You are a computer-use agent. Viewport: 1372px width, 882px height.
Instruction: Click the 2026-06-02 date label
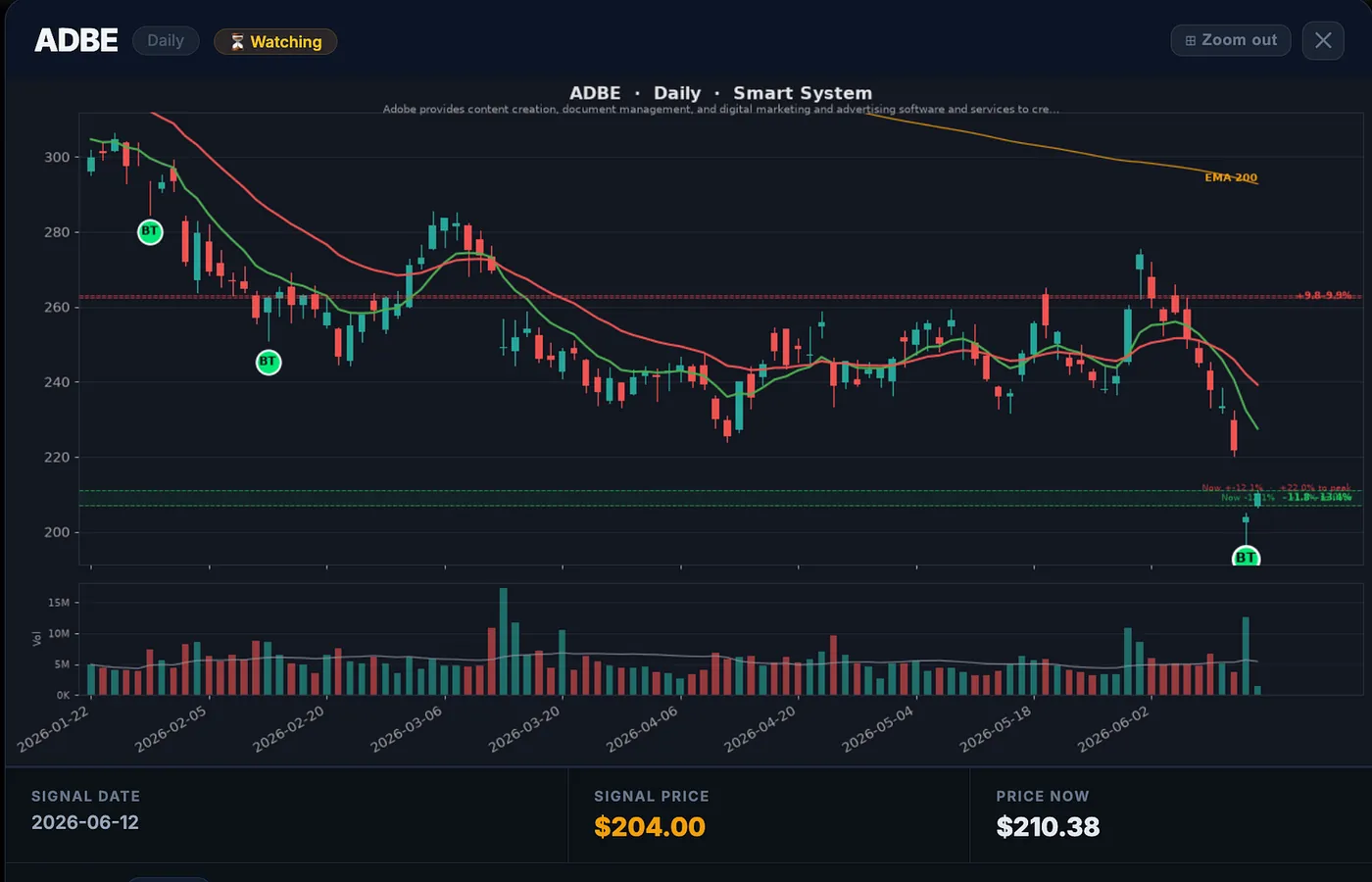coord(1113,729)
